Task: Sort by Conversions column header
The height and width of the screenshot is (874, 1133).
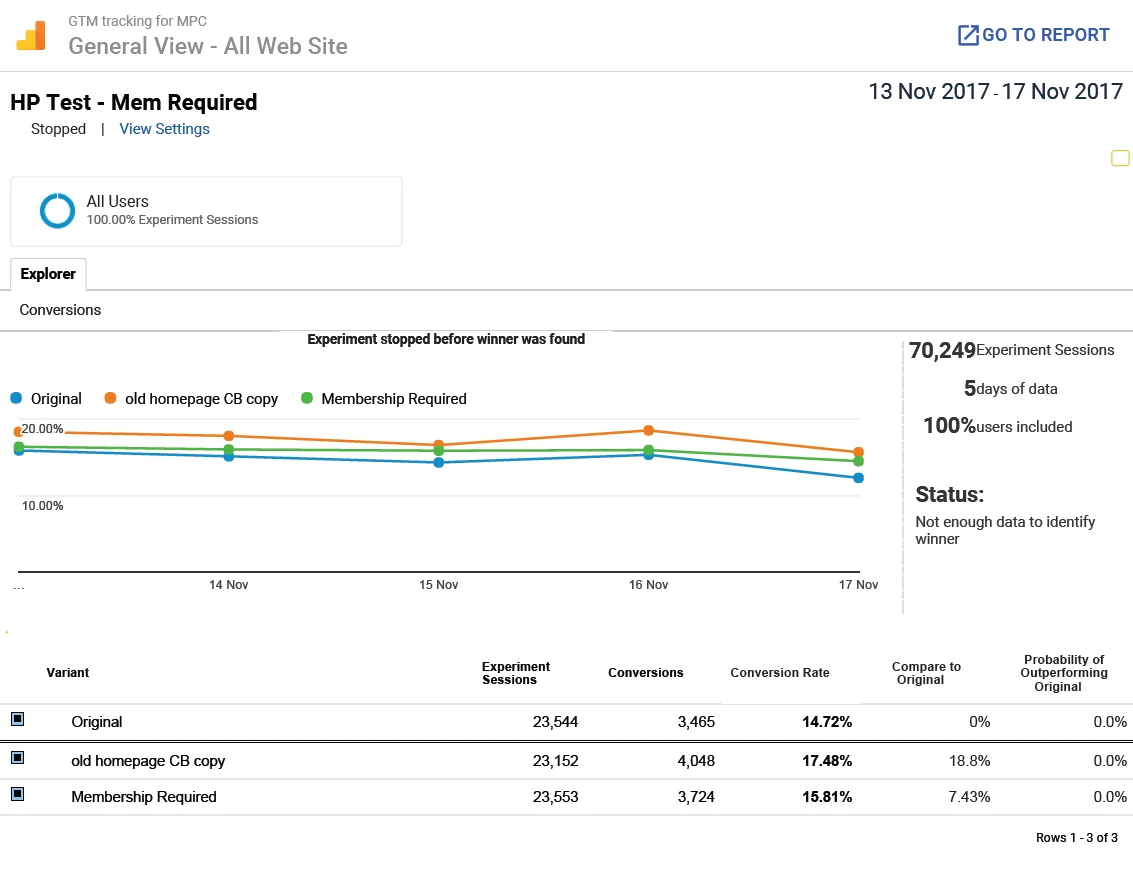Action: click(x=645, y=672)
